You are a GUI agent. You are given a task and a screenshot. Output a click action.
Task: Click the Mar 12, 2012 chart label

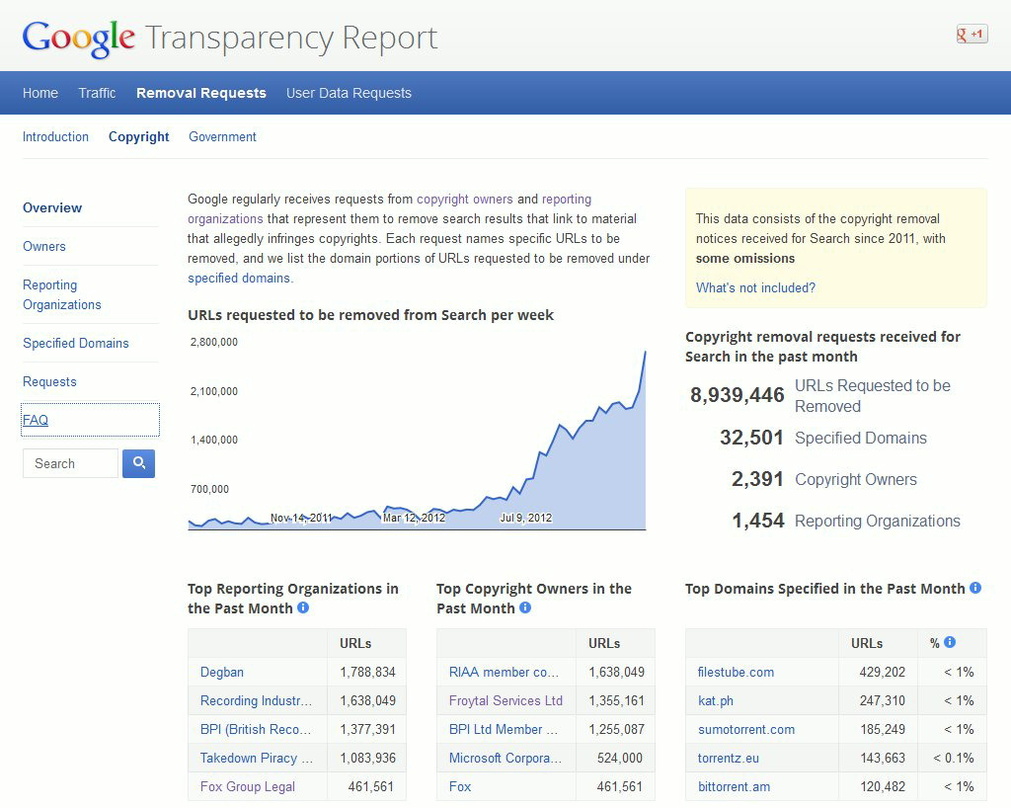414,518
